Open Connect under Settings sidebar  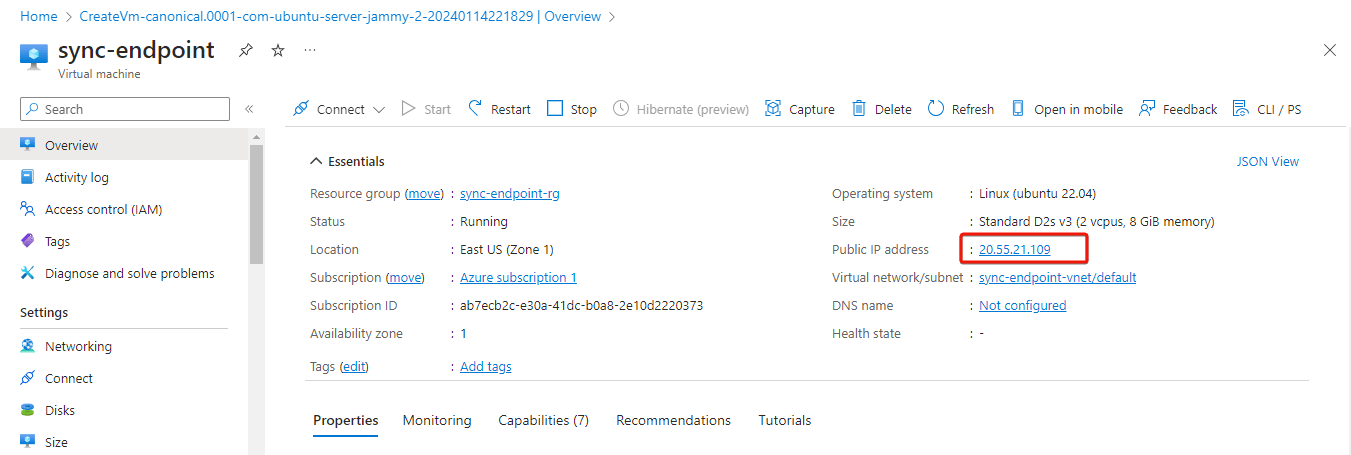[x=124, y=378]
